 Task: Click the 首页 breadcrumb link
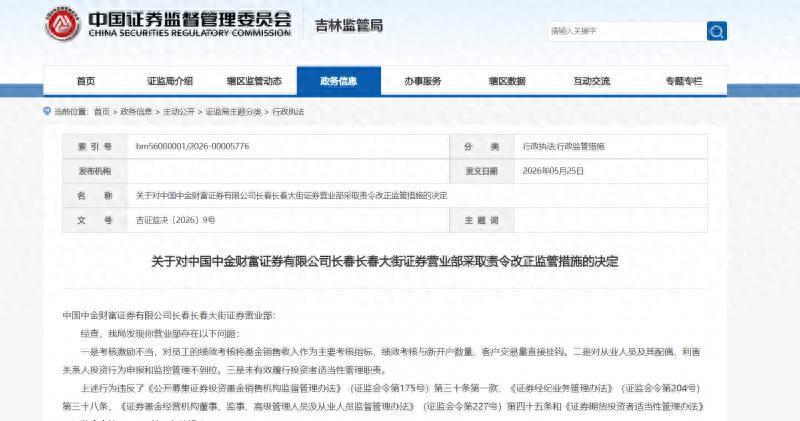click(x=102, y=111)
